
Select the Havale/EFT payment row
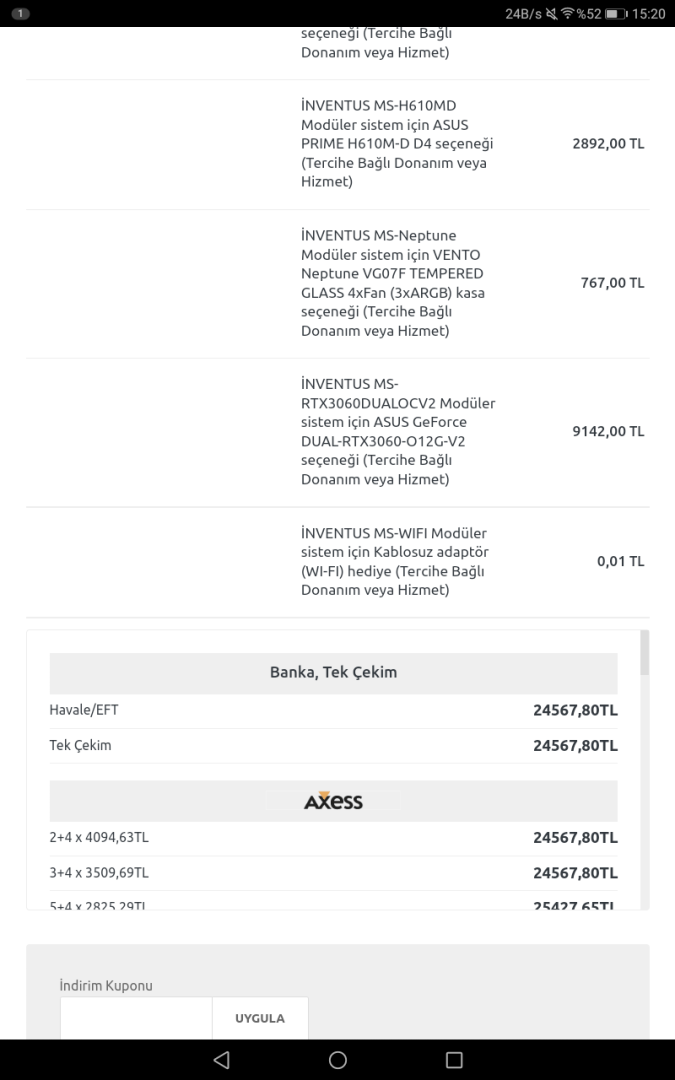333,710
